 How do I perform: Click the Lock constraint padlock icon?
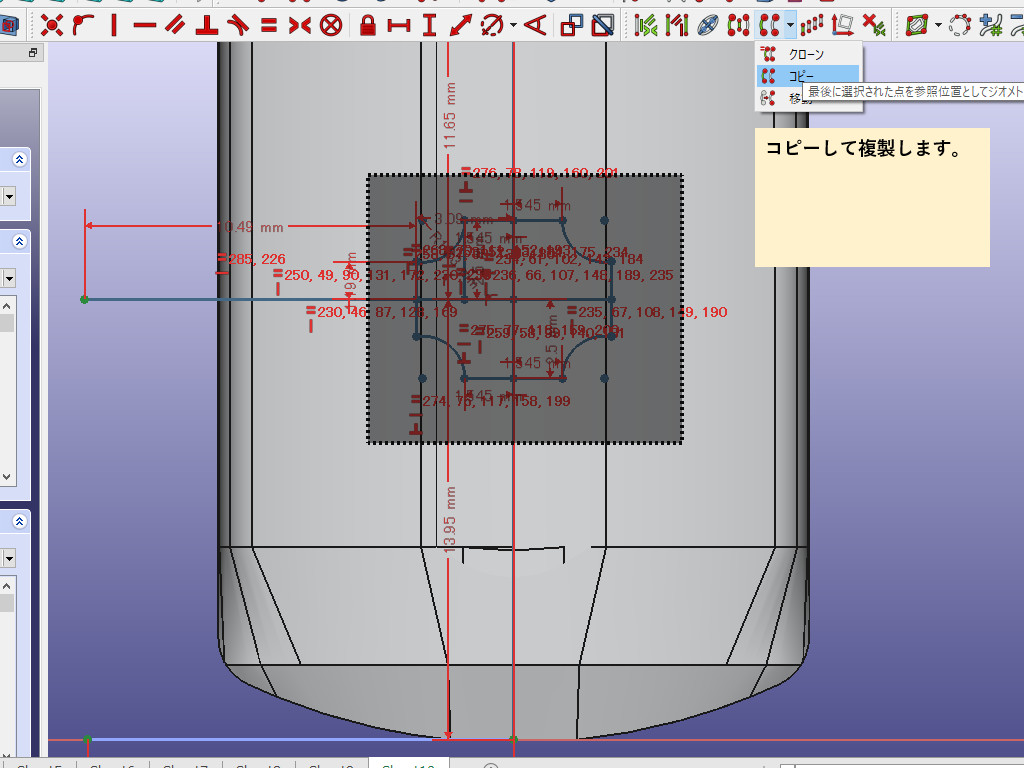367,25
